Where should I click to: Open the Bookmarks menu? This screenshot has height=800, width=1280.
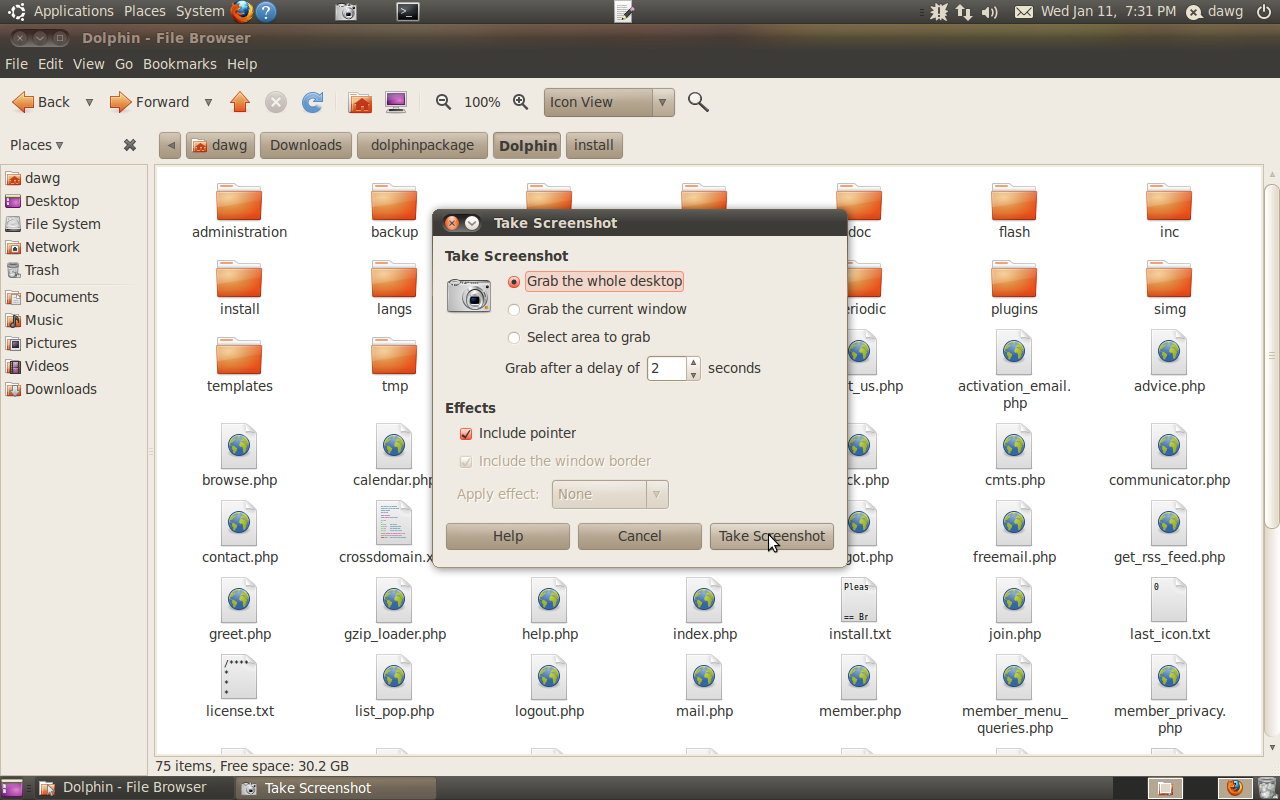(179, 64)
